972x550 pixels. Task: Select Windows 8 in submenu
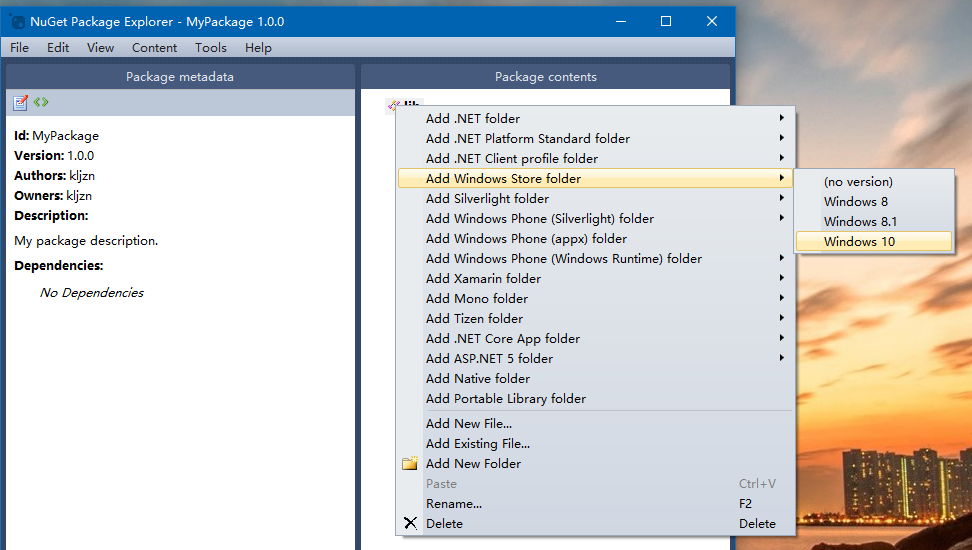[873, 202]
